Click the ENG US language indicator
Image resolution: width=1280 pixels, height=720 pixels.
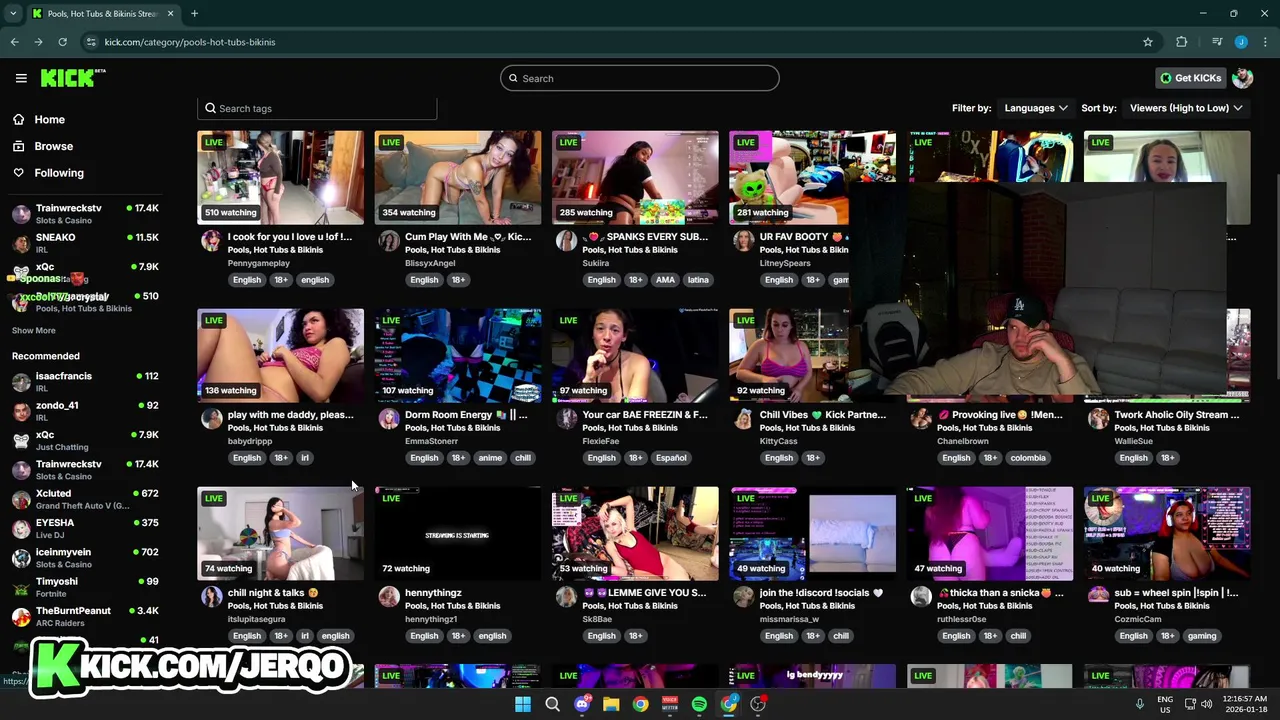coord(1165,704)
